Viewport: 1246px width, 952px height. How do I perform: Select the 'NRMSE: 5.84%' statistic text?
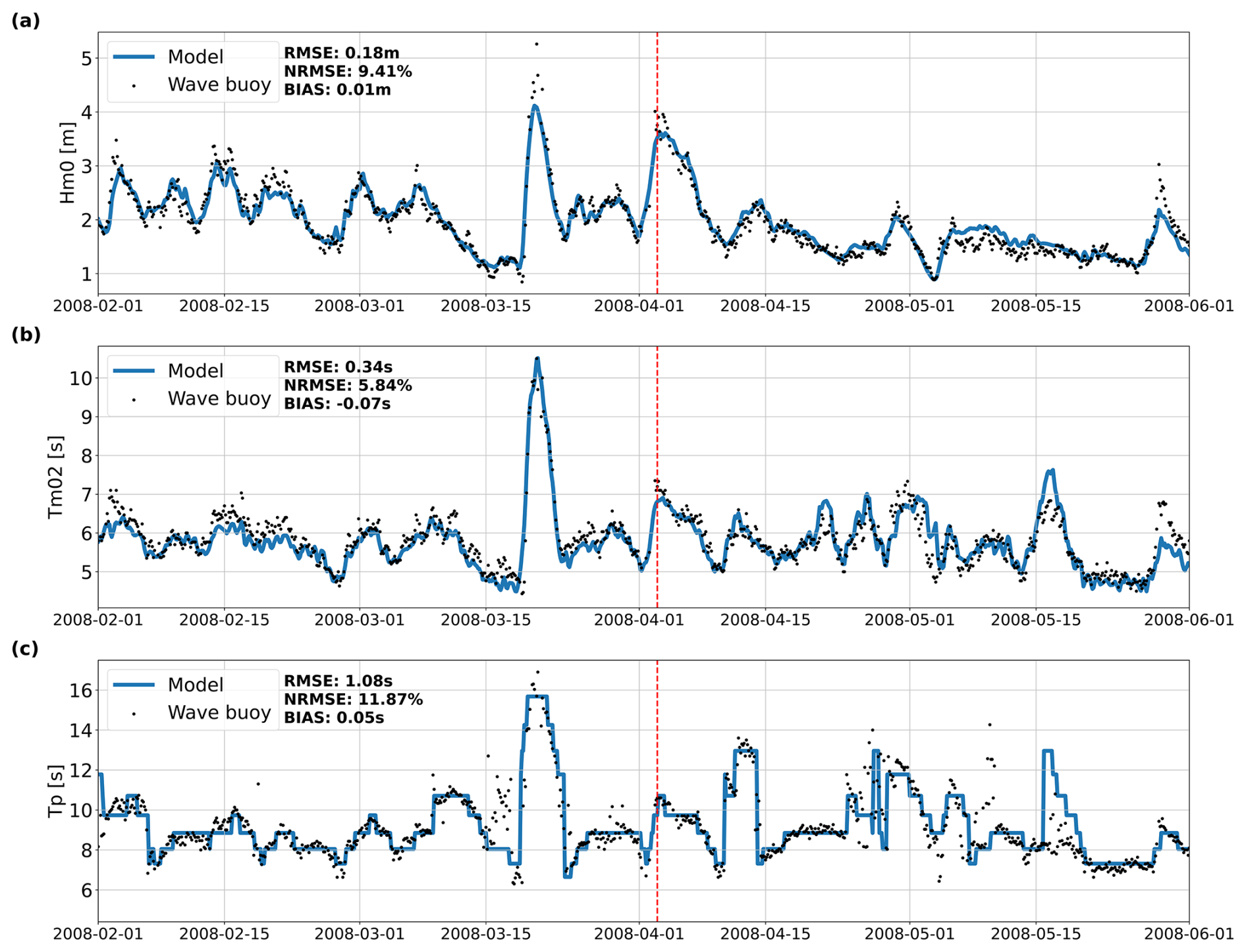tap(347, 385)
